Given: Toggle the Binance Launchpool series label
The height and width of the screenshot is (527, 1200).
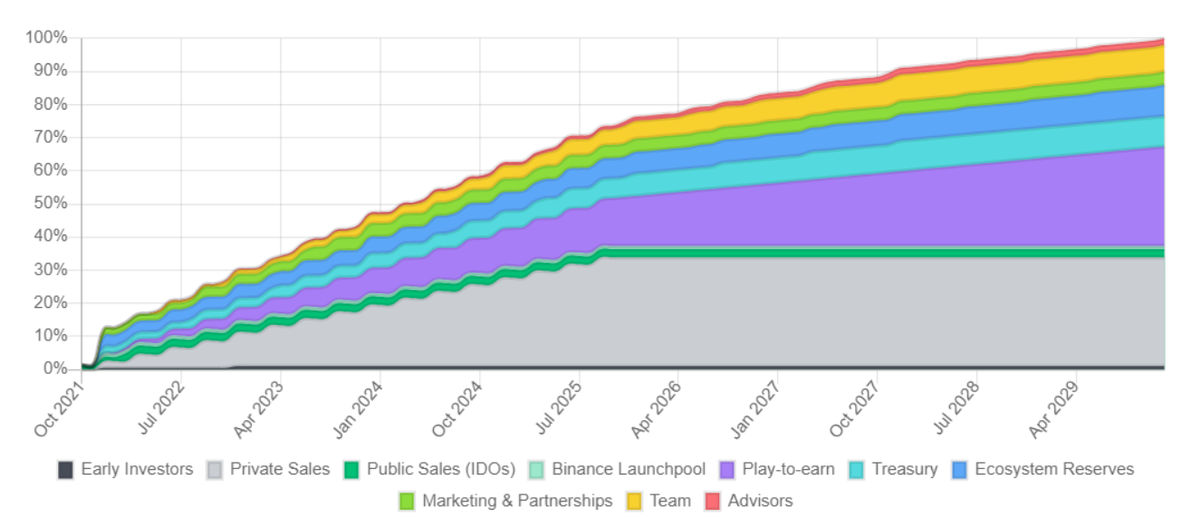Looking at the screenshot, I should click(x=628, y=469).
